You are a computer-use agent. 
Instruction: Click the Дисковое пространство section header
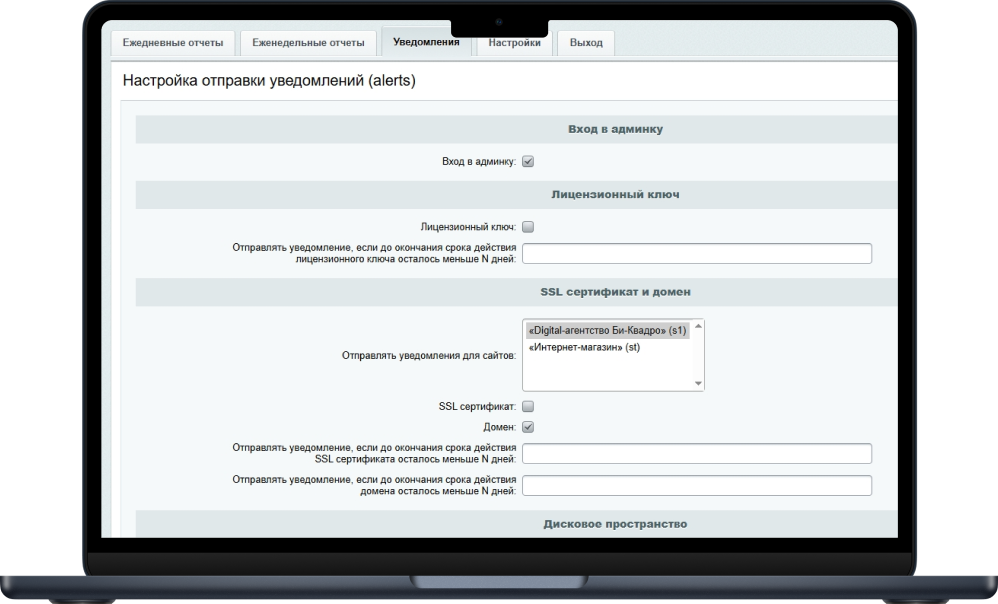point(614,524)
